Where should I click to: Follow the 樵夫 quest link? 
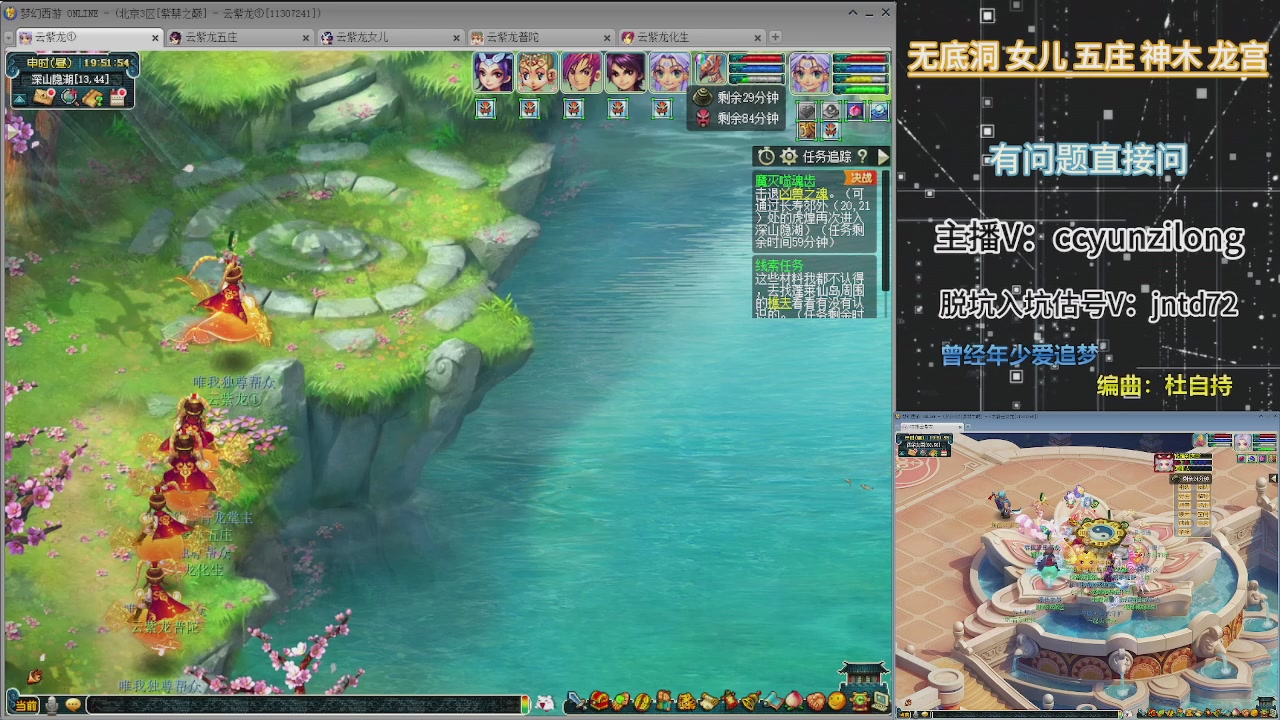coord(779,303)
